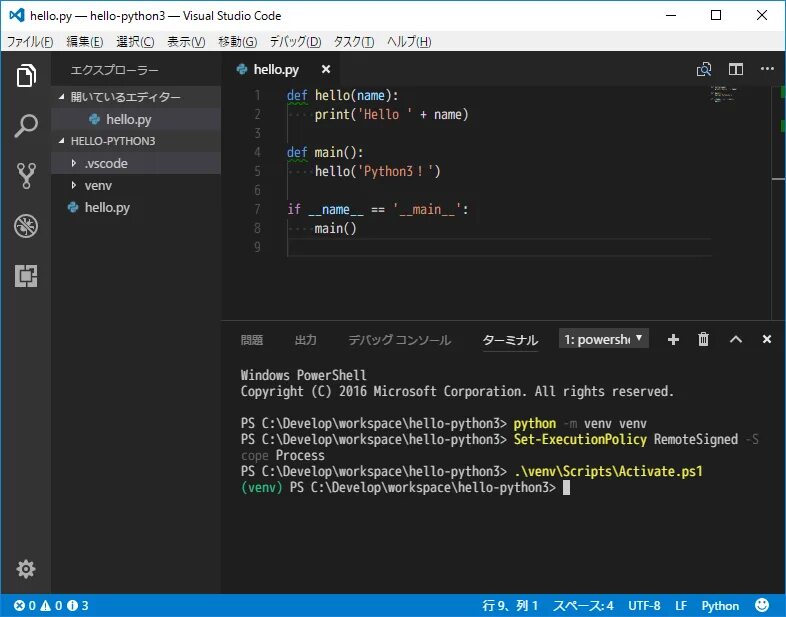This screenshot has height=617, width=786.
Task: Collapse the open editors section
Action: tap(62, 96)
